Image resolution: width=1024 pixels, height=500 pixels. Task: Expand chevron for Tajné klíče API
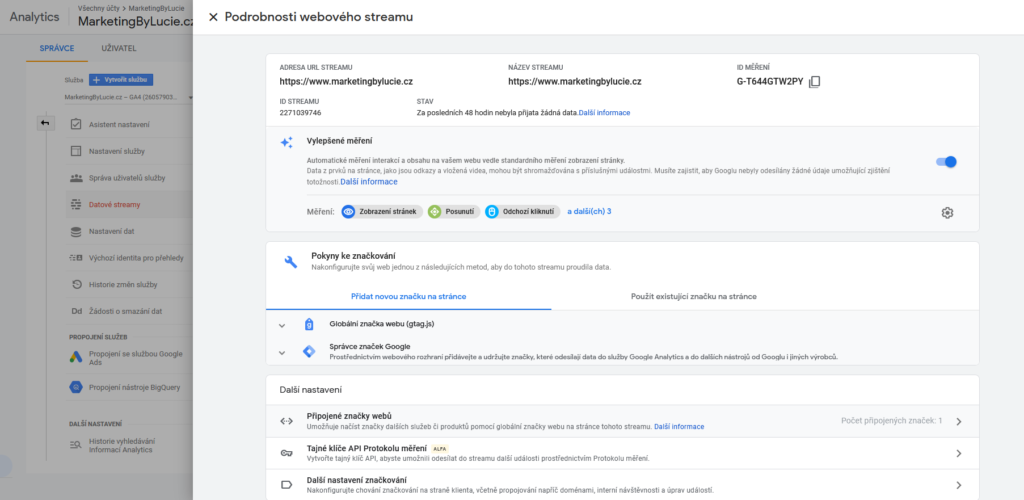pos(959,453)
